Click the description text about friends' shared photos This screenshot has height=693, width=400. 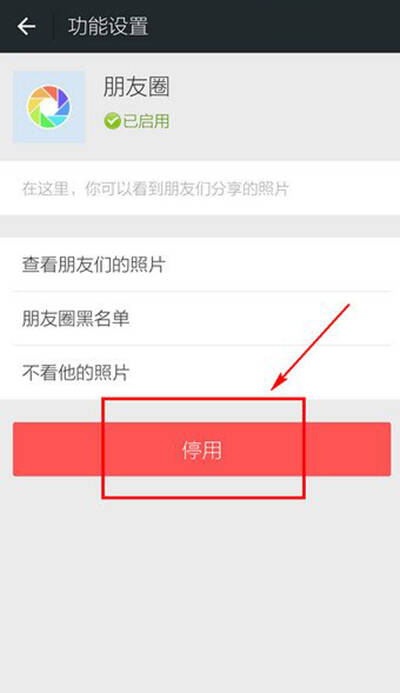point(155,189)
